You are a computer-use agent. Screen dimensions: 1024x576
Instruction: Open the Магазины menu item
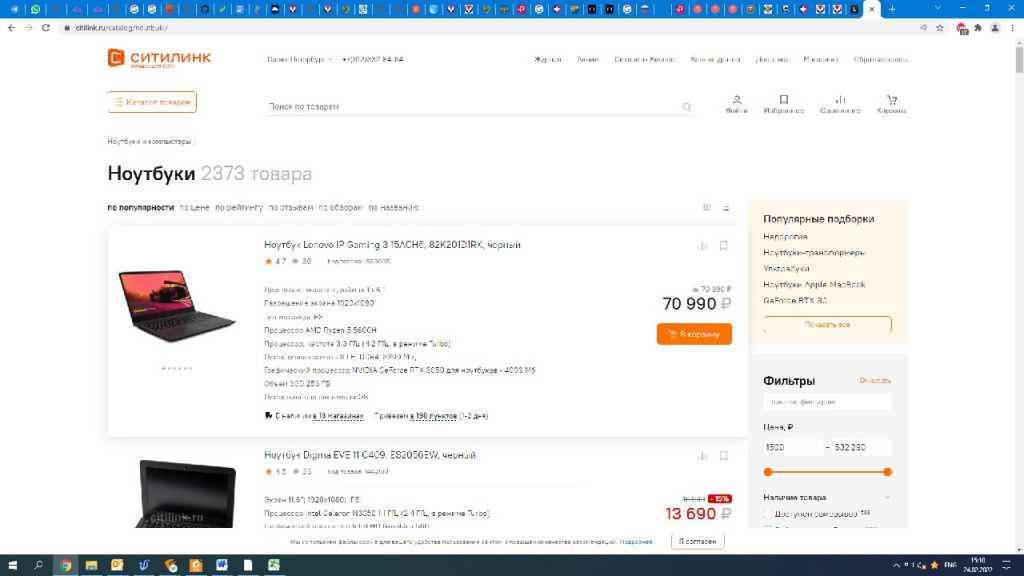[x=820, y=59]
